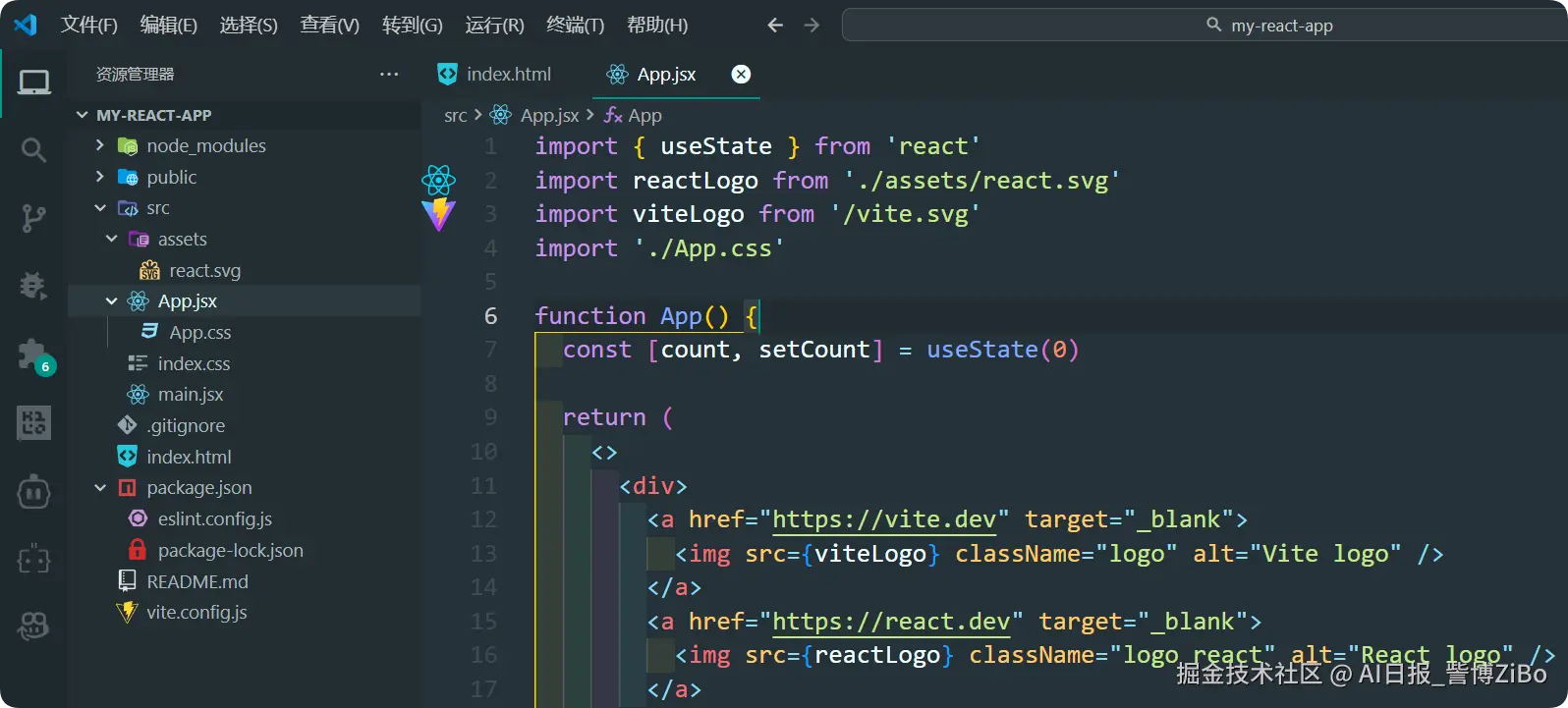This screenshot has height=708, width=1568.
Task: Click the 'return (' statement on line 9
Action: pos(618,417)
